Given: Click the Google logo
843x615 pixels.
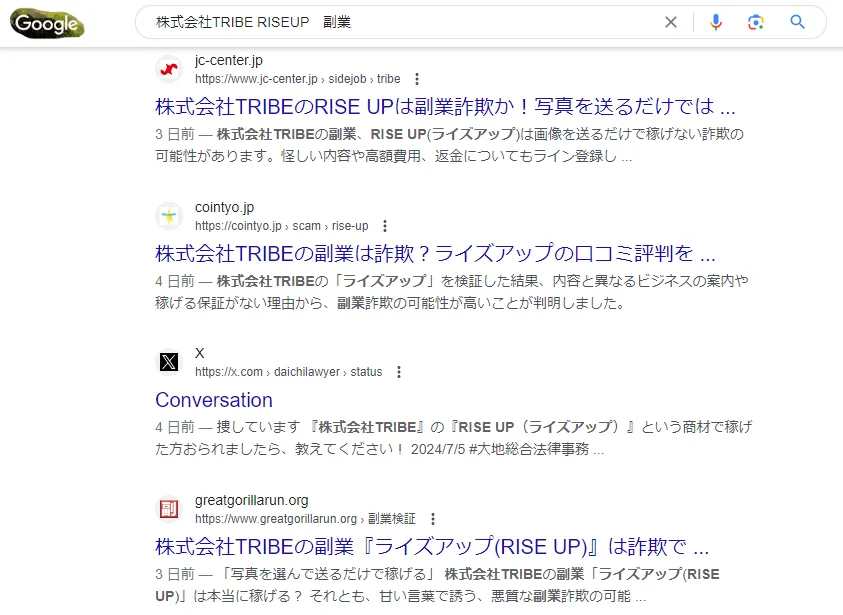Looking at the screenshot, I should pos(47,23).
